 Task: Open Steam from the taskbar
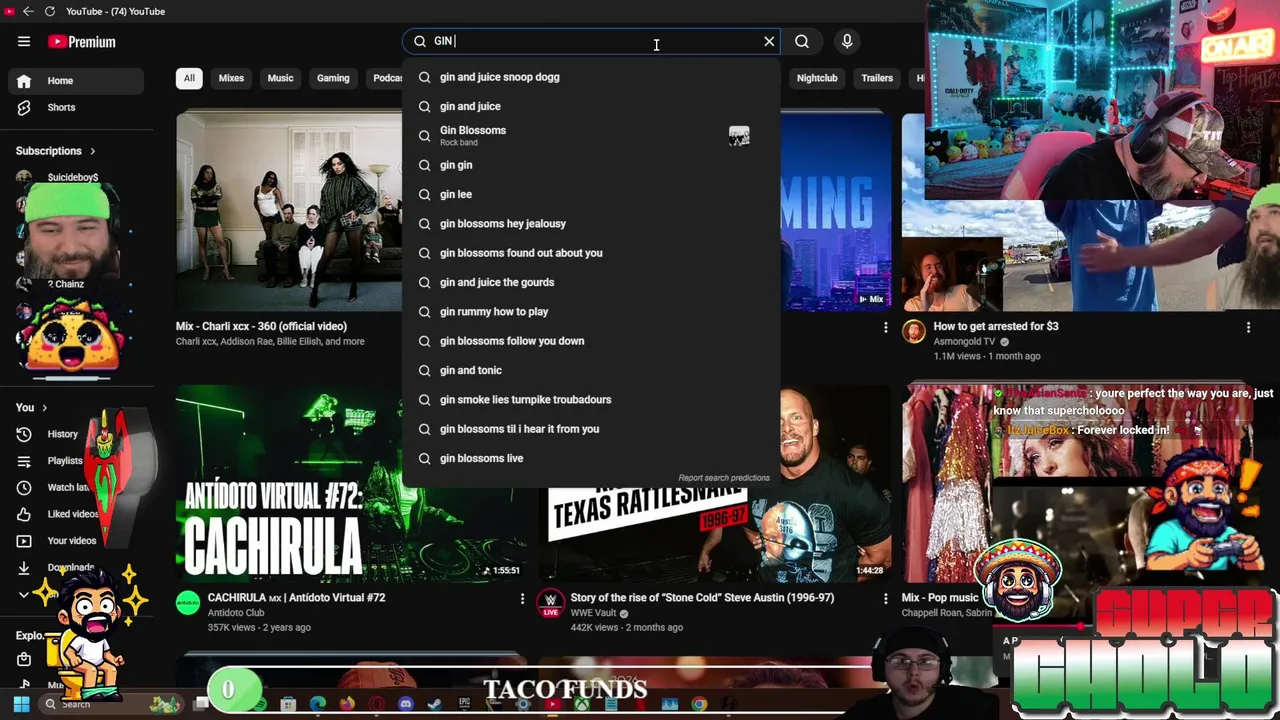pyautogui.click(x=434, y=704)
